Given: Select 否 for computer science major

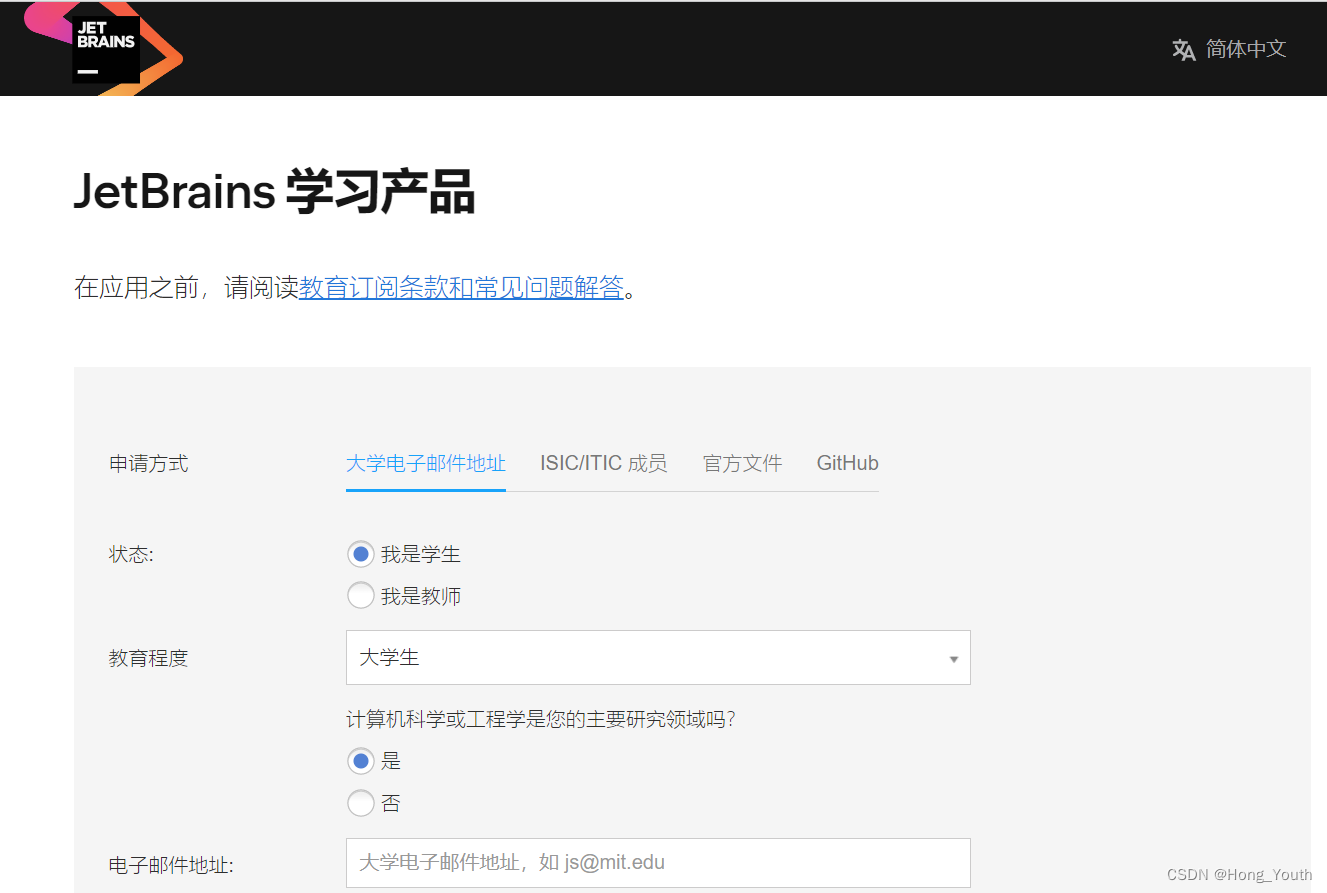Looking at the screenshot, I should pyautogui.click(x=361, y=803).
